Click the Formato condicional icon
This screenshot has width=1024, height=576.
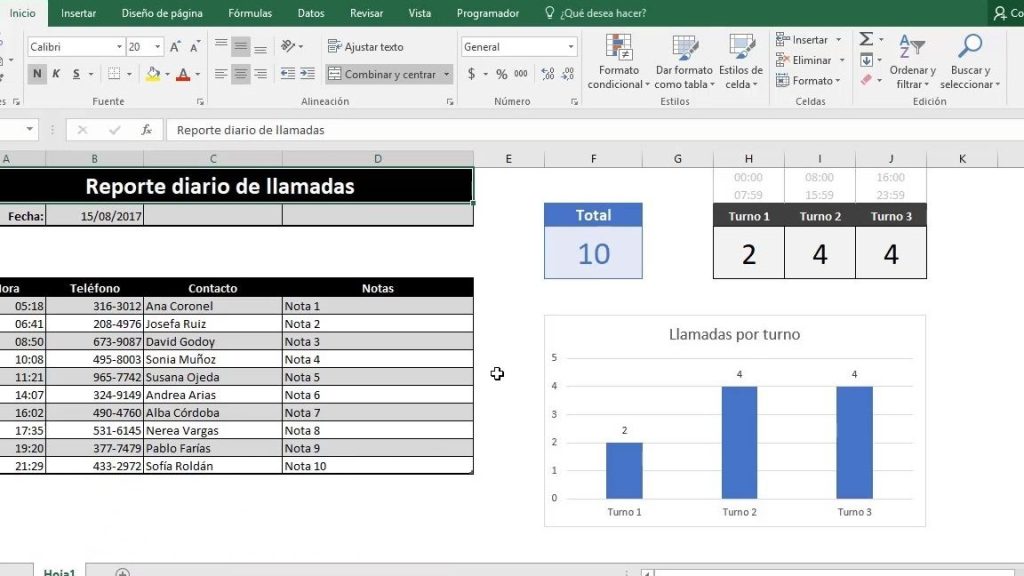coord(619,50)
